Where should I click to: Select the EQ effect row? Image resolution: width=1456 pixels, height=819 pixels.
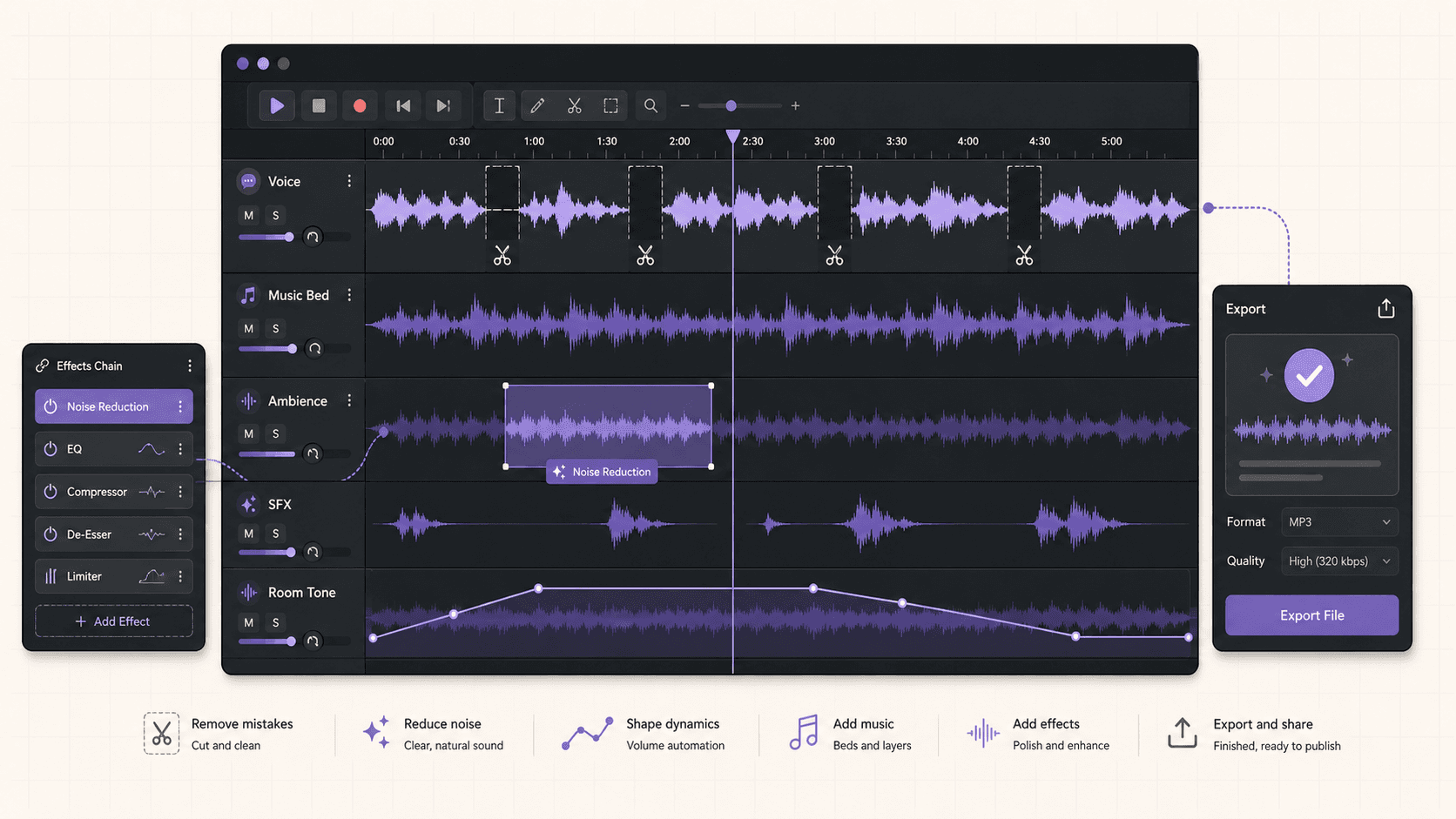click(114, 449)
